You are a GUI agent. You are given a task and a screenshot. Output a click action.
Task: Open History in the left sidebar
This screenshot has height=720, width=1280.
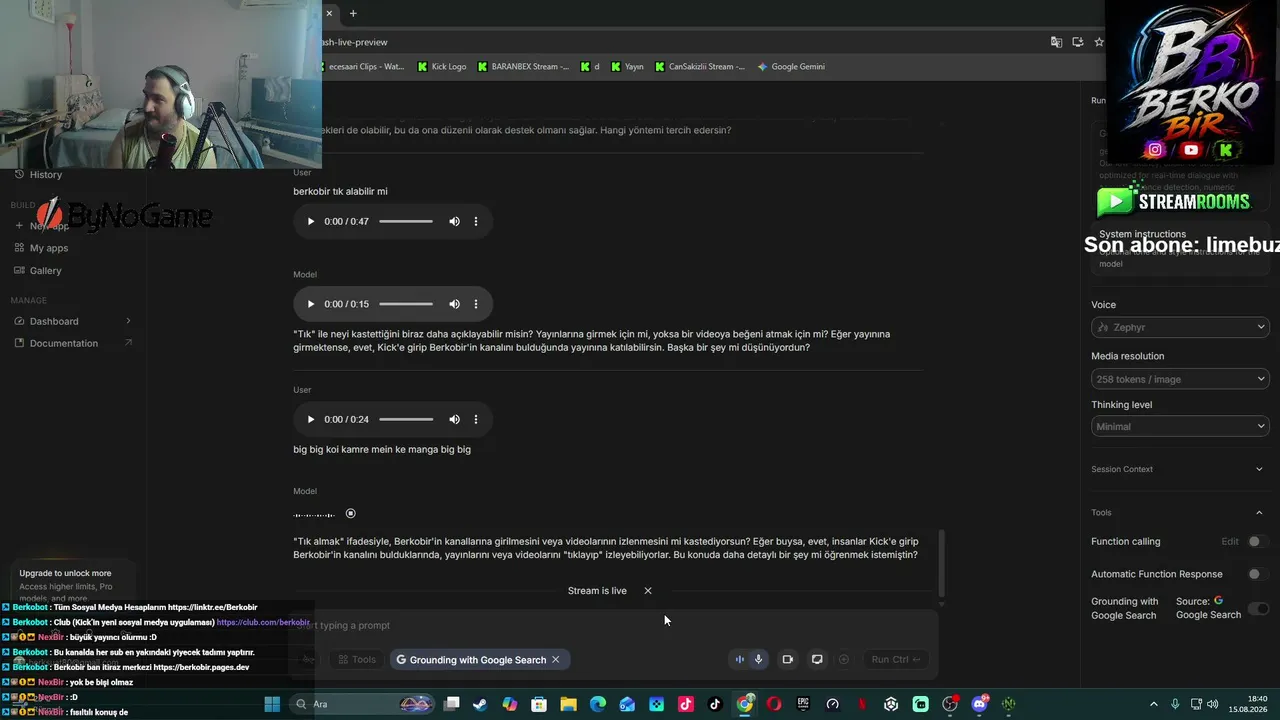[x=46, y=175]
